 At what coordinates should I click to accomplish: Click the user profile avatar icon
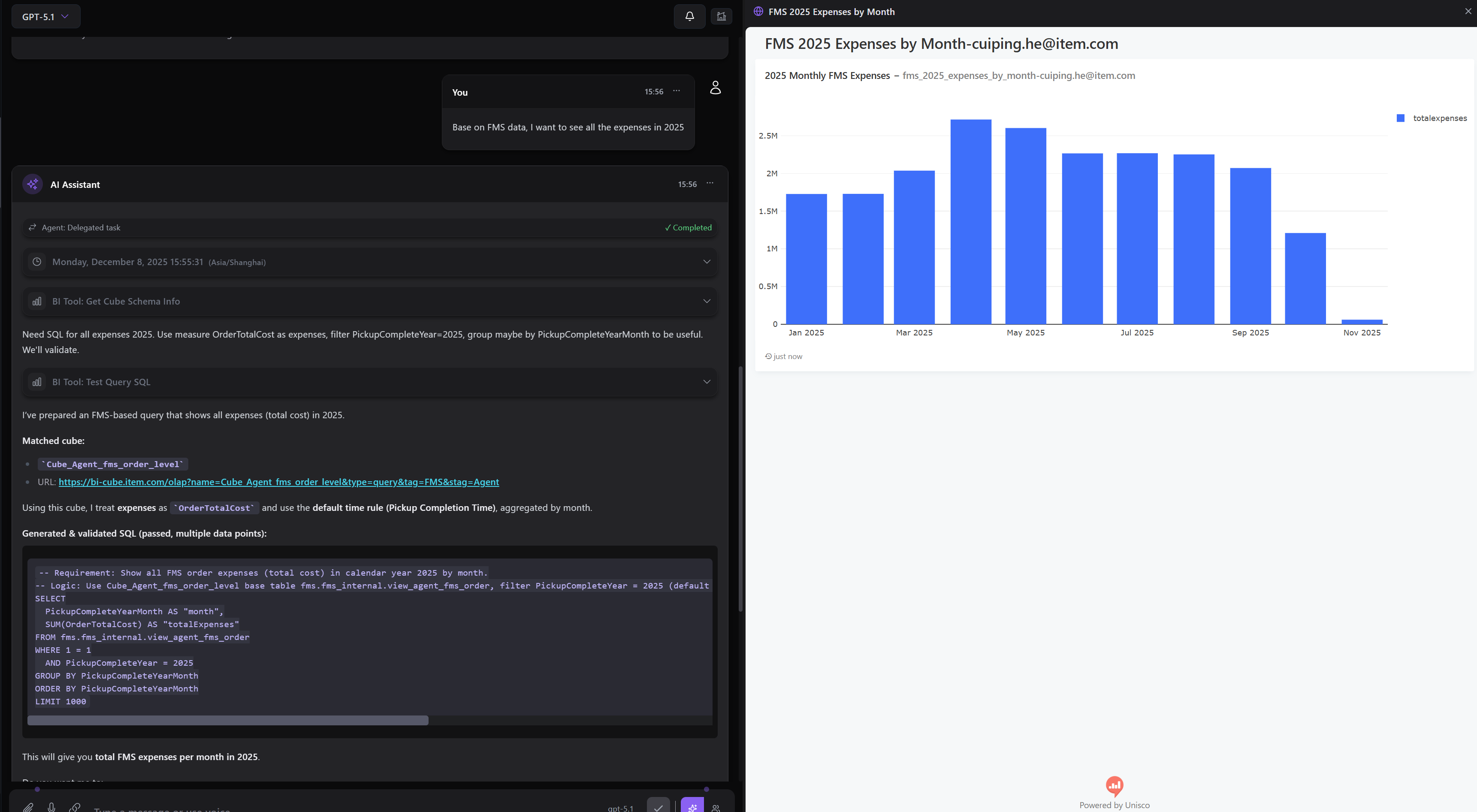pos(715,87)
